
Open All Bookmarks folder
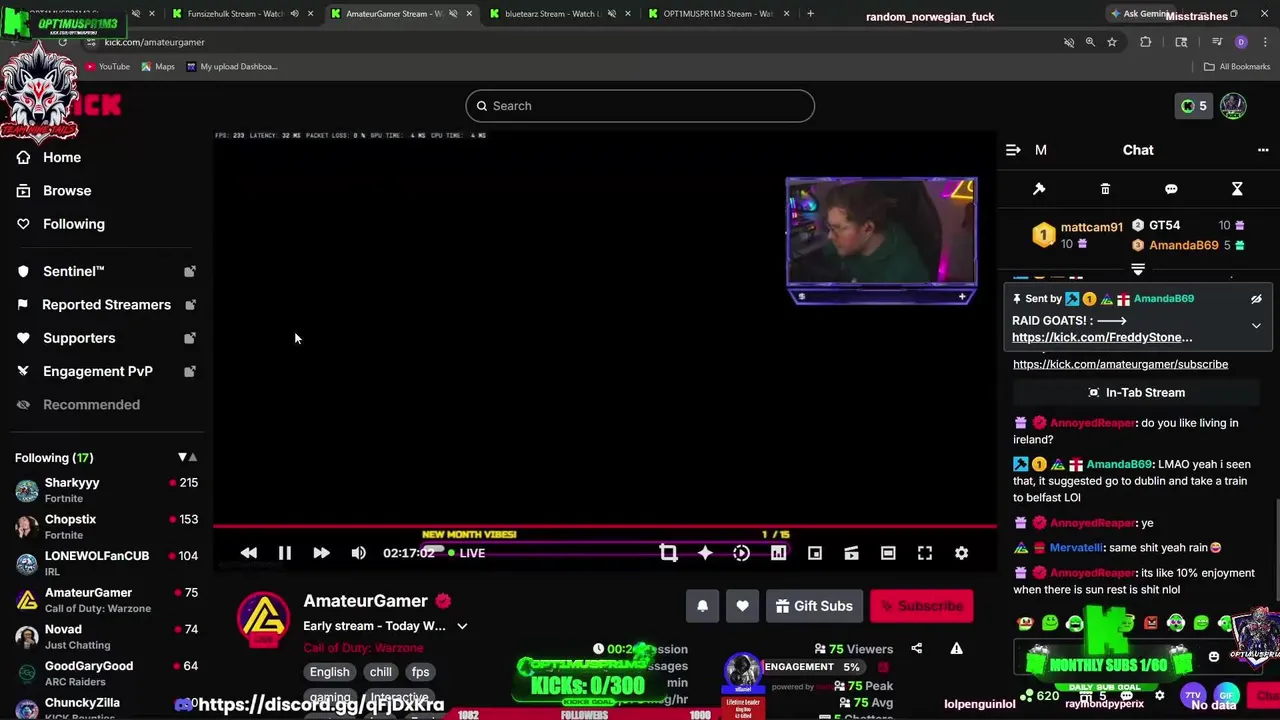click(x=1237, y=67)
